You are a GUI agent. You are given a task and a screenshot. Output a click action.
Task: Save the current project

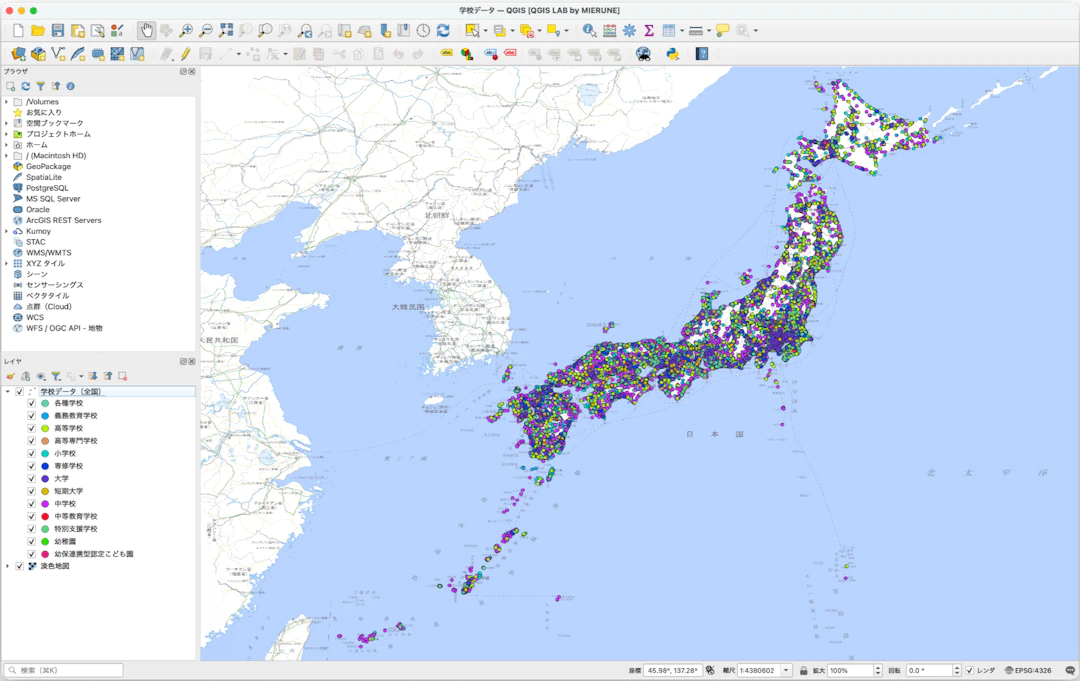click(x=56, y=30)
